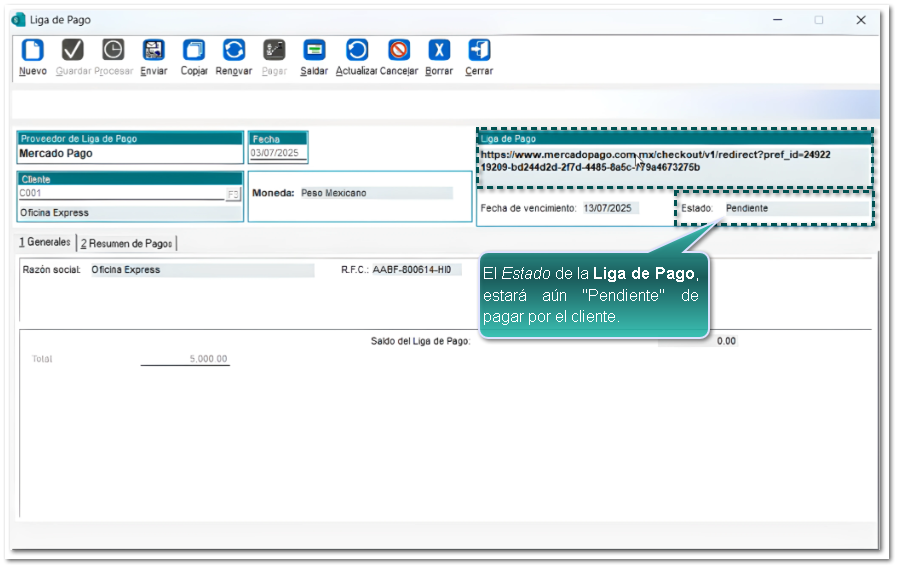
Task: Delete using the Borrar icon
Action: 439,51
